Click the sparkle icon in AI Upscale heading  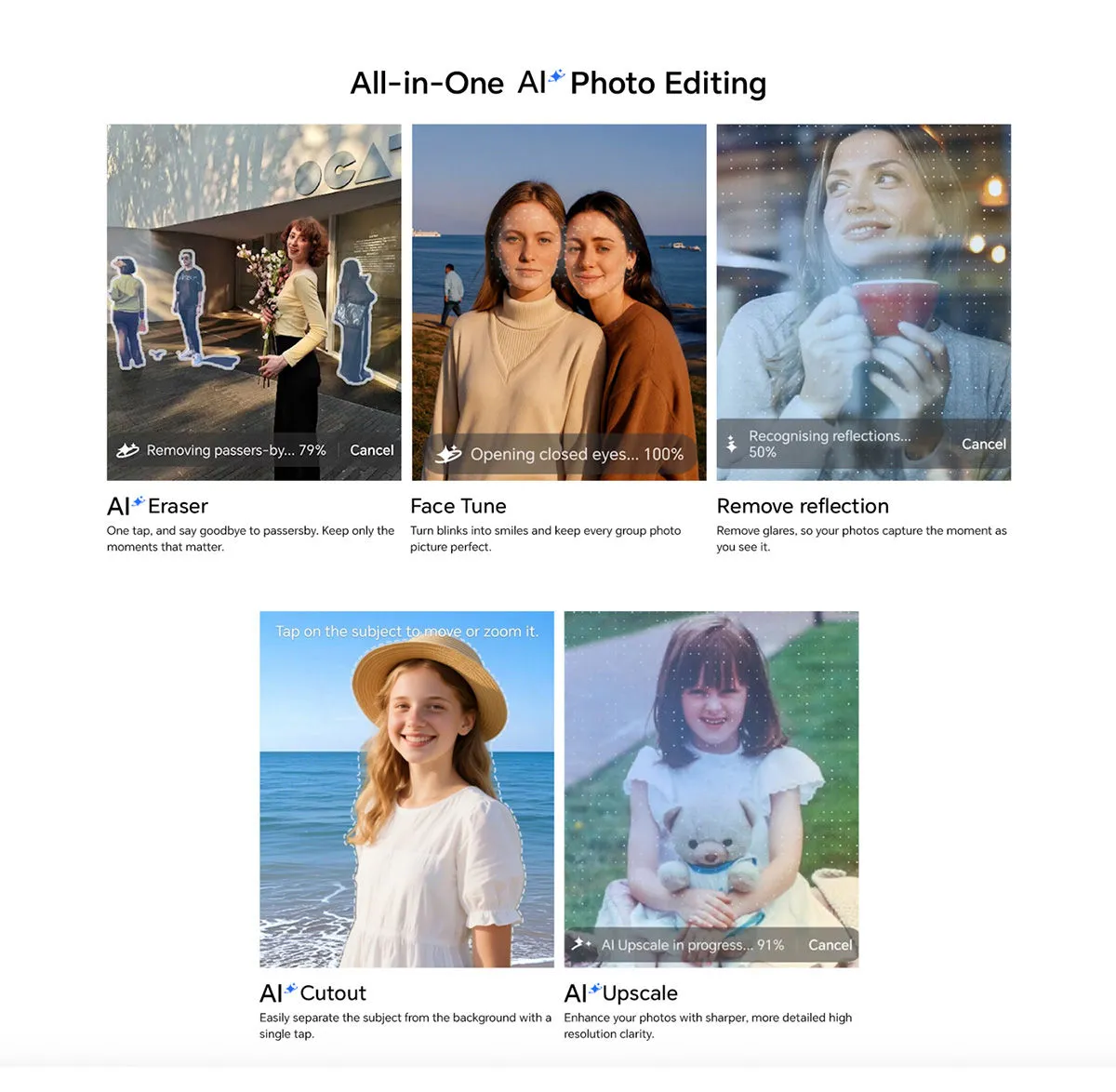[595, 989]
